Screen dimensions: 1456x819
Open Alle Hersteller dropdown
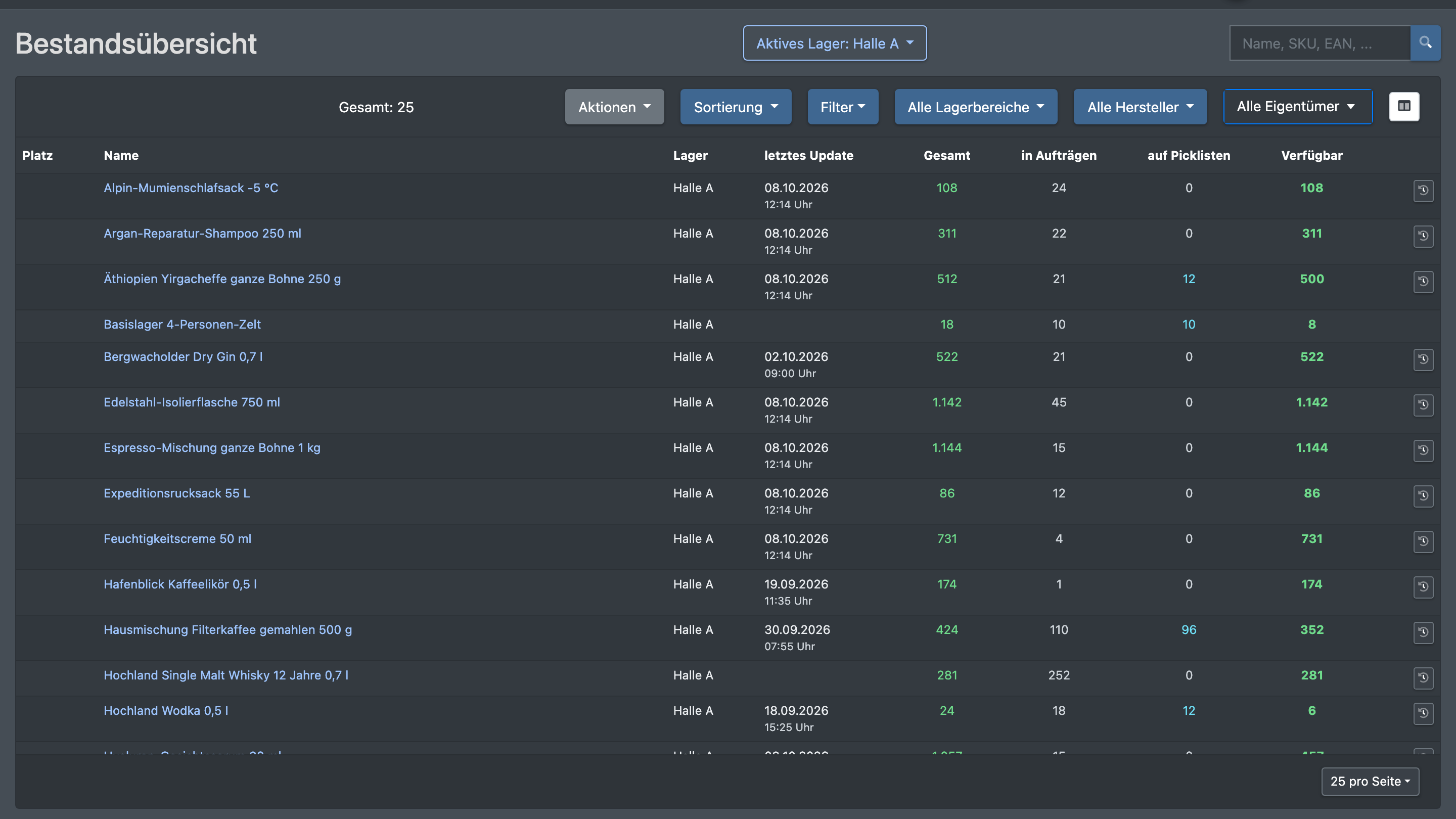pyautogui.click(x=1140, y=107)
